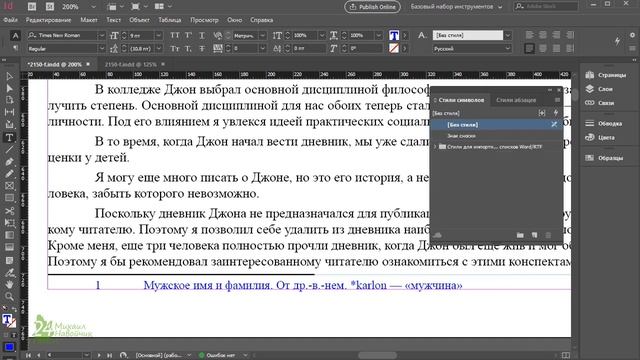Select the Gradient Swatch tool

coord(9,235)
